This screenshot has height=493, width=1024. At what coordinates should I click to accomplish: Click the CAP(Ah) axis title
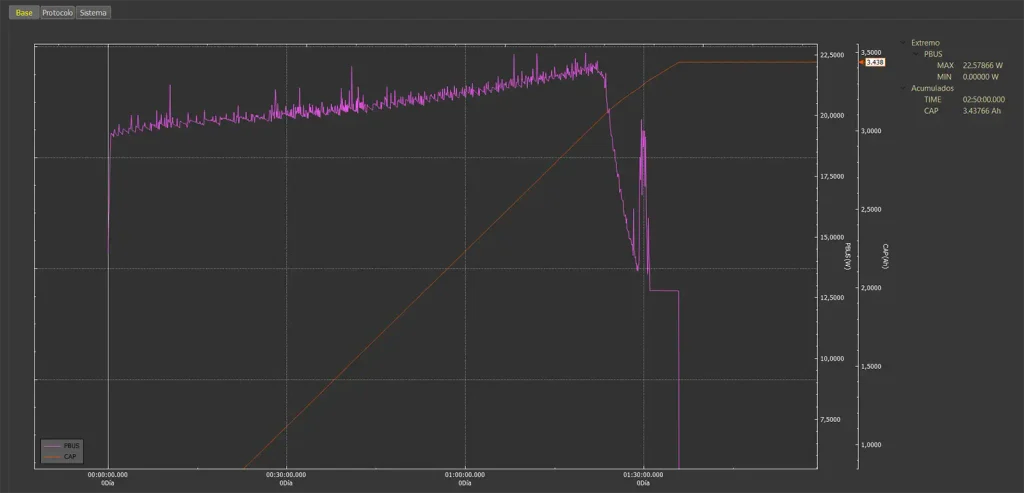coord(885,257)
